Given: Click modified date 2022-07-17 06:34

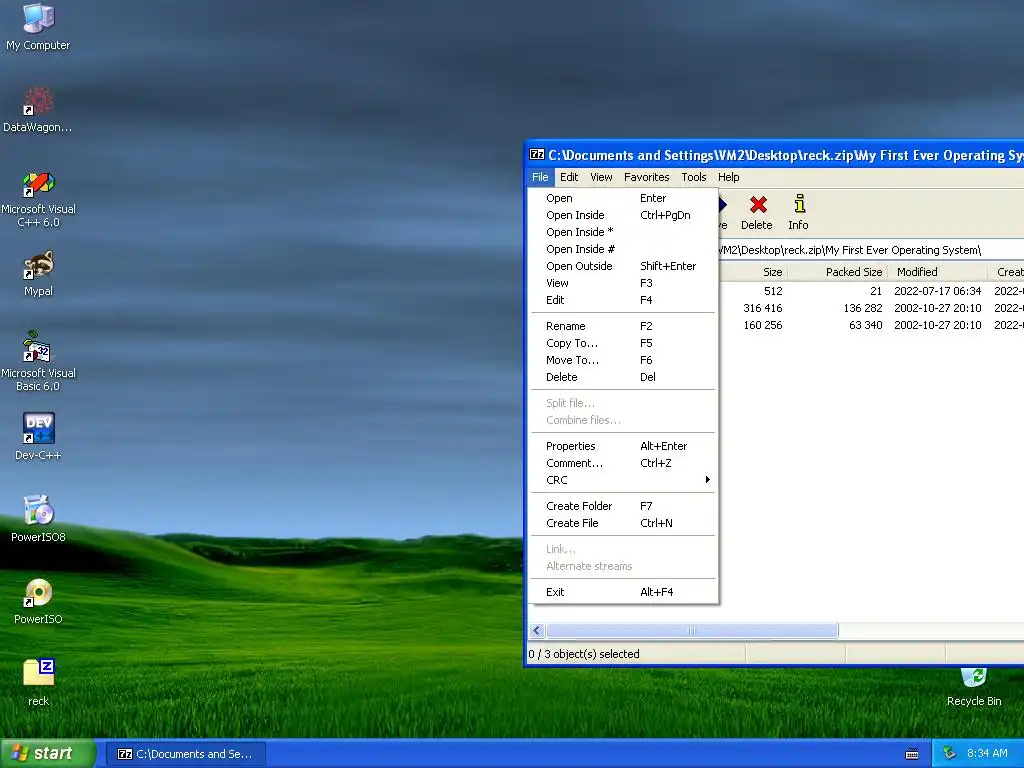Looking at the screenshot, I should (x=938, y=291).
